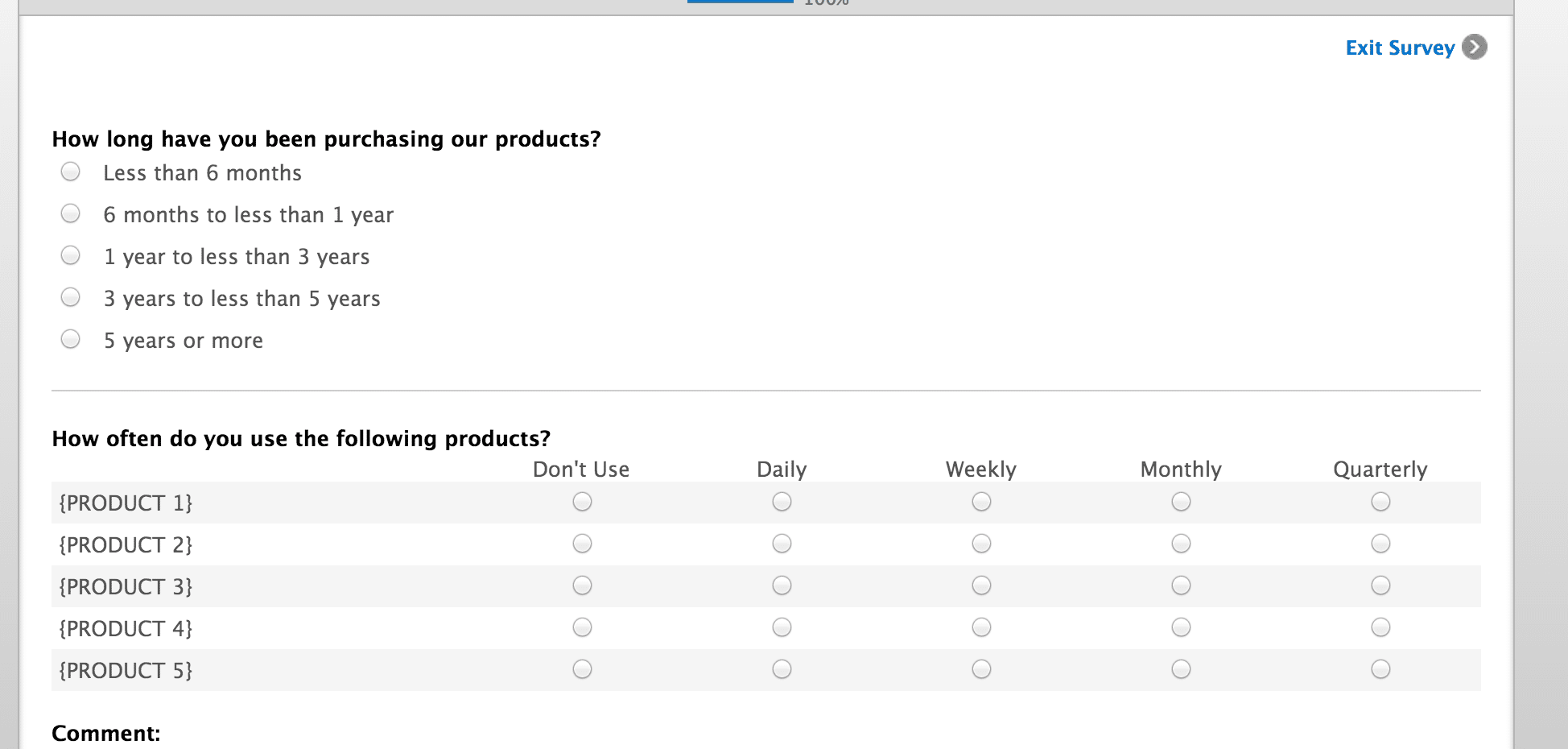Choose '6 months to less than 1 year'

(71, 213)
